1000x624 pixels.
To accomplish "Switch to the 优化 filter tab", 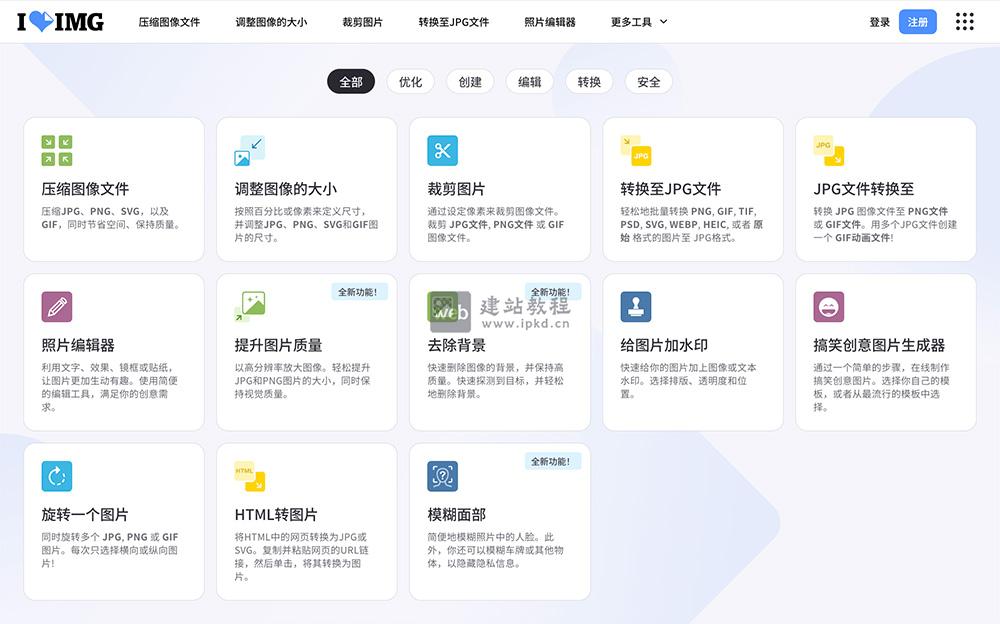I will click(x=410, y=83).
